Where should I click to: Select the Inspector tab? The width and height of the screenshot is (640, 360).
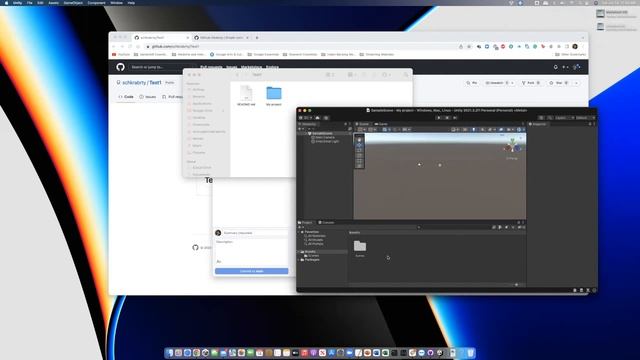pyautogui.click(x=538, y=124)
